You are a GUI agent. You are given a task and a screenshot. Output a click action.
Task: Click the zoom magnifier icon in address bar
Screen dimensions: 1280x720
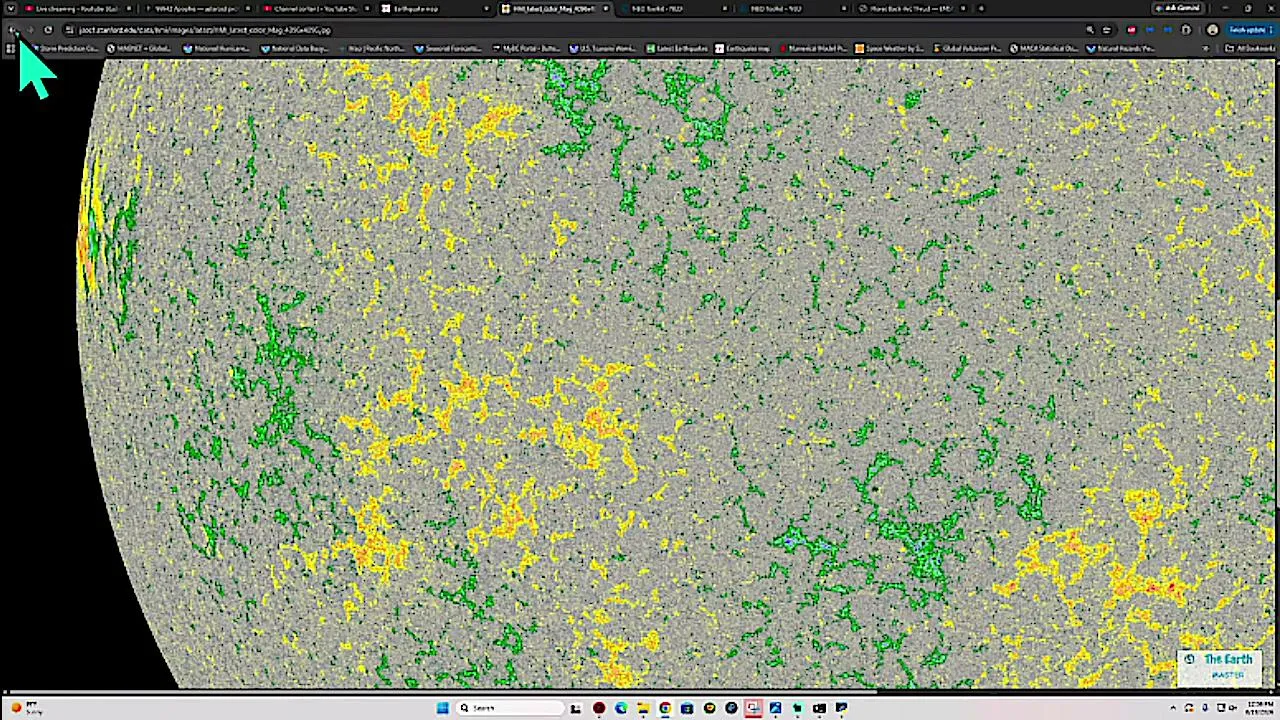[x=1090, y=30]
